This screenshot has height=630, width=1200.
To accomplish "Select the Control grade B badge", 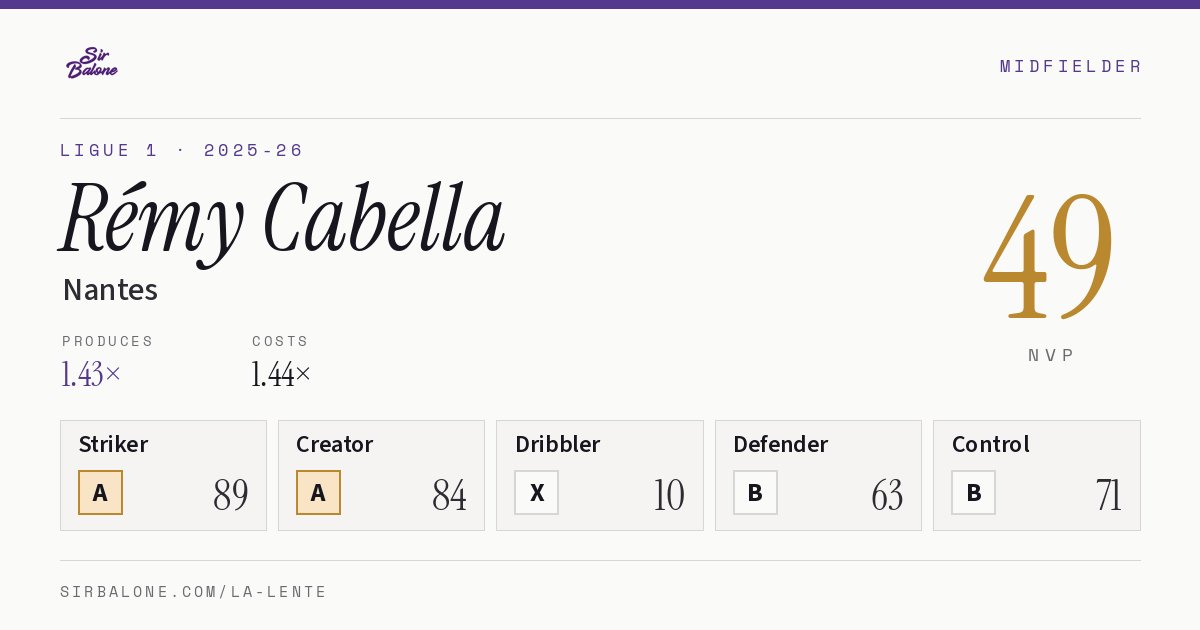I will [973, 492].
